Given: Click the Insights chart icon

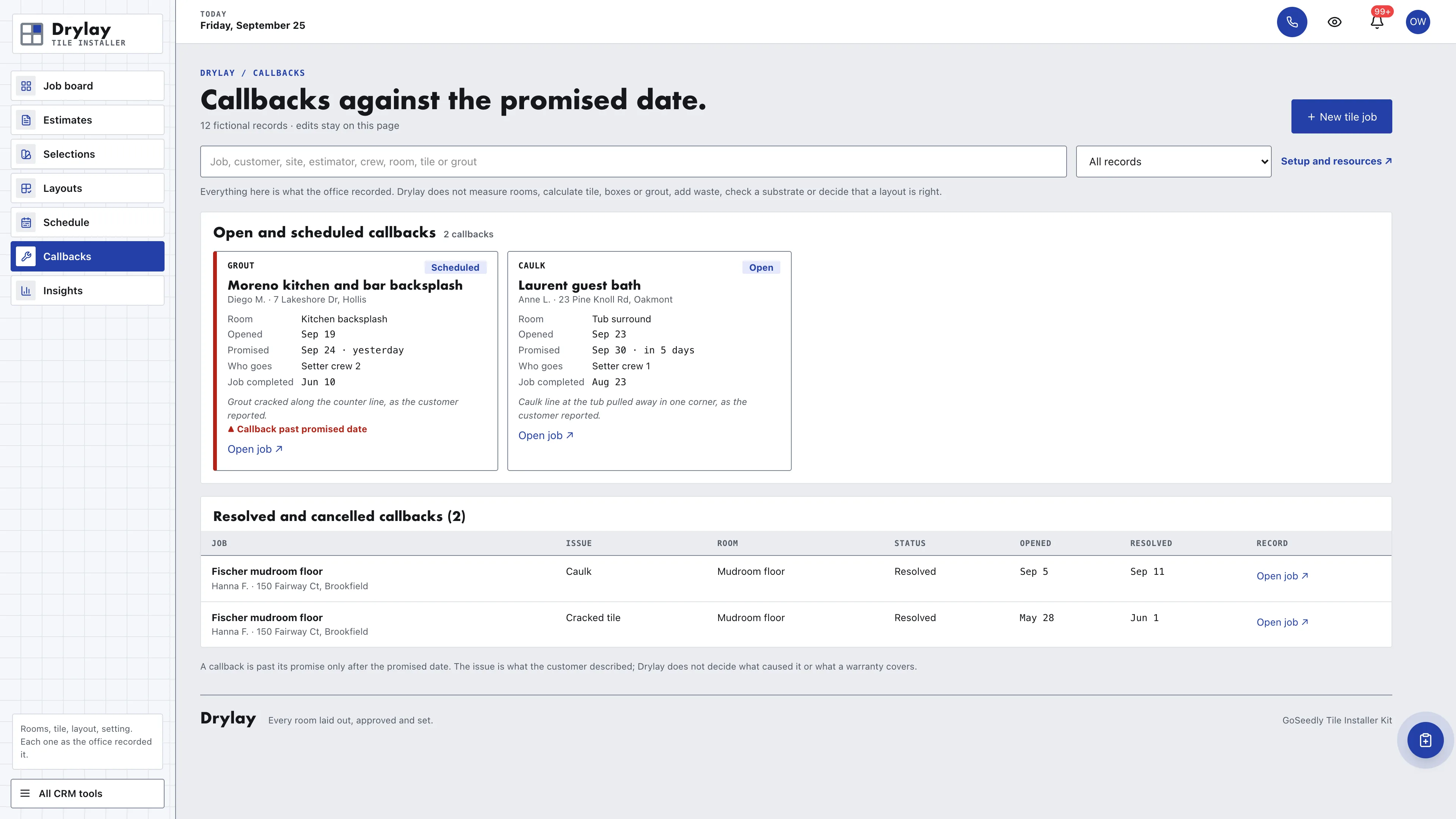Looking at the screenshot, I should tap(26, 290).
